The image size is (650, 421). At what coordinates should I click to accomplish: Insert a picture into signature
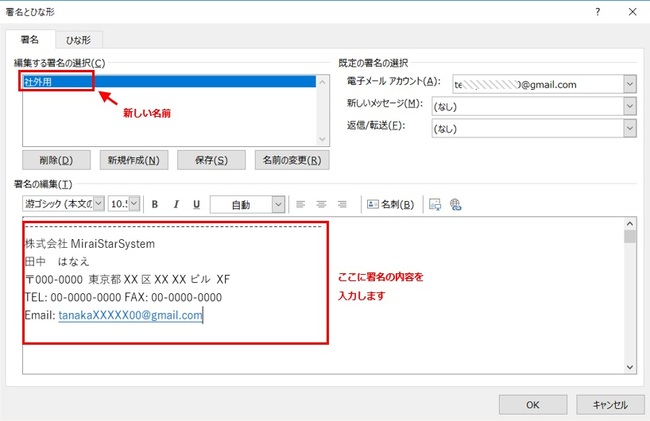[435, 204]
